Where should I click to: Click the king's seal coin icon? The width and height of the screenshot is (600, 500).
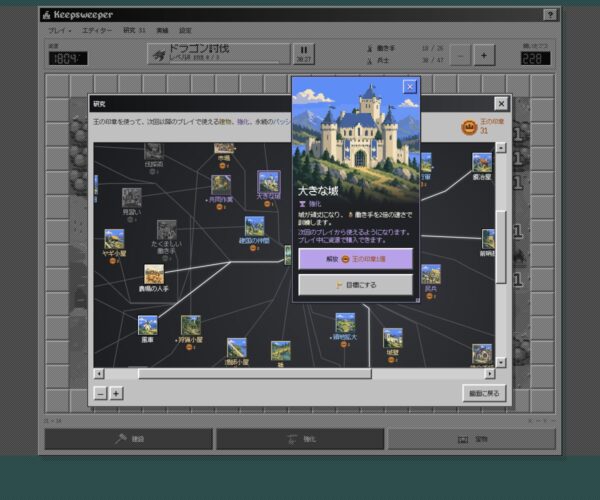pos(469,127)
